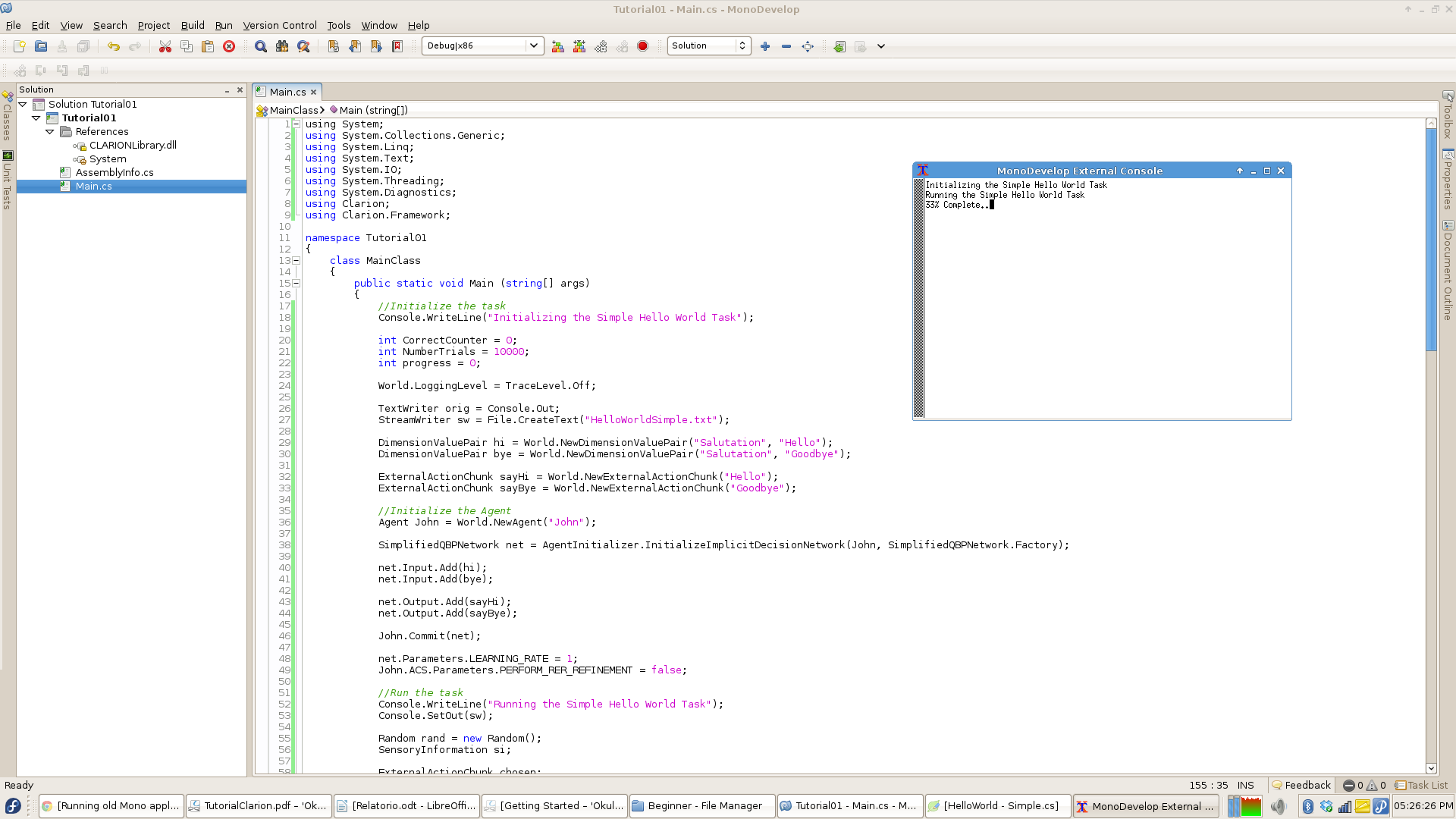
Task: Click the editor vertical scrollbar
Action: (1431, 446)
